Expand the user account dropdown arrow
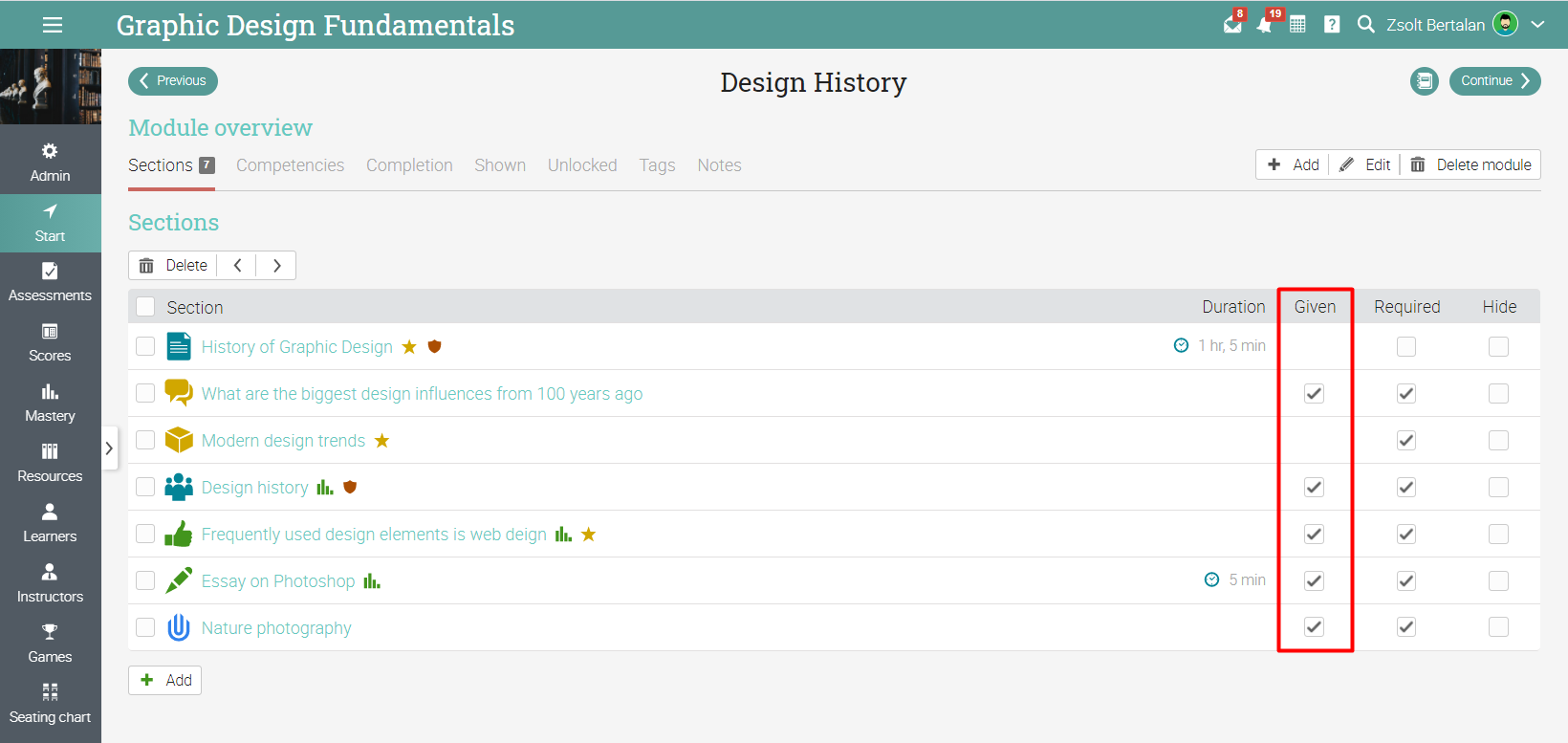 coord(1537,25)
